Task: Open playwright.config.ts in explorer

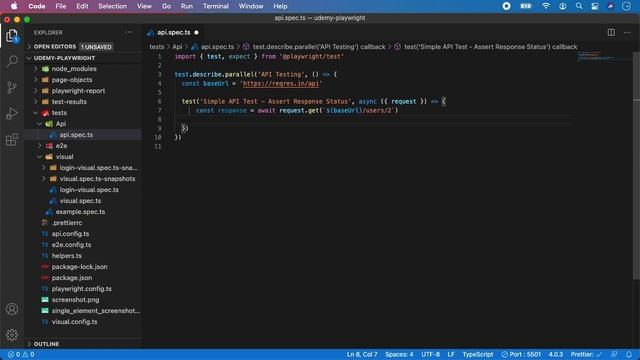Action: coord(82,289)
